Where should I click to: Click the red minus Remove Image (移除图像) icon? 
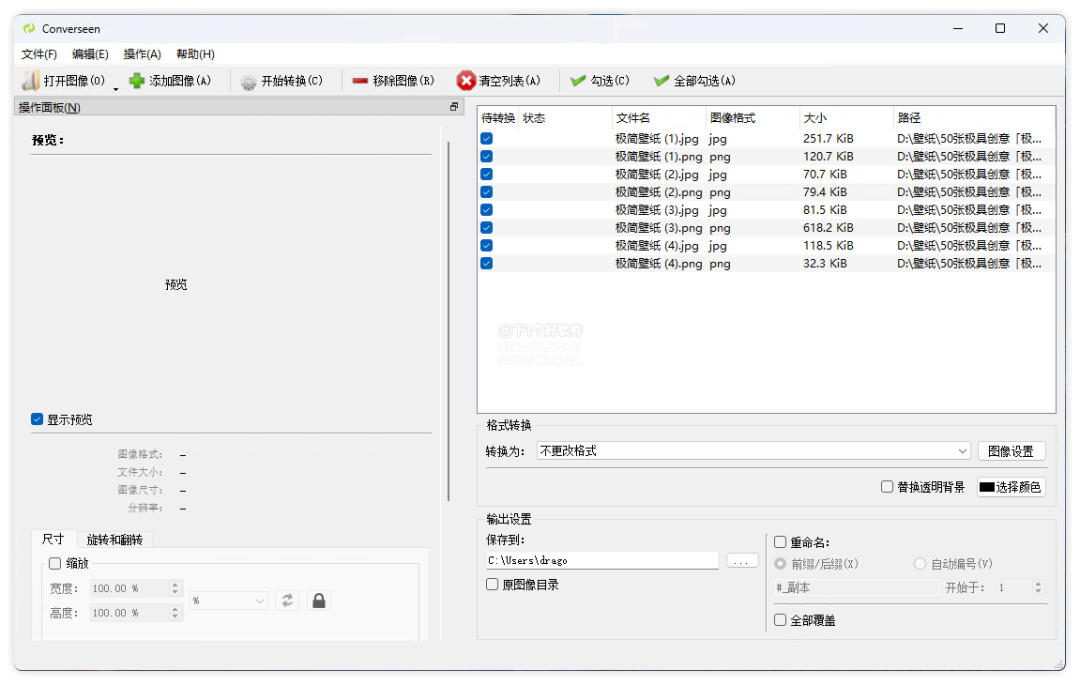coord(360,81)
